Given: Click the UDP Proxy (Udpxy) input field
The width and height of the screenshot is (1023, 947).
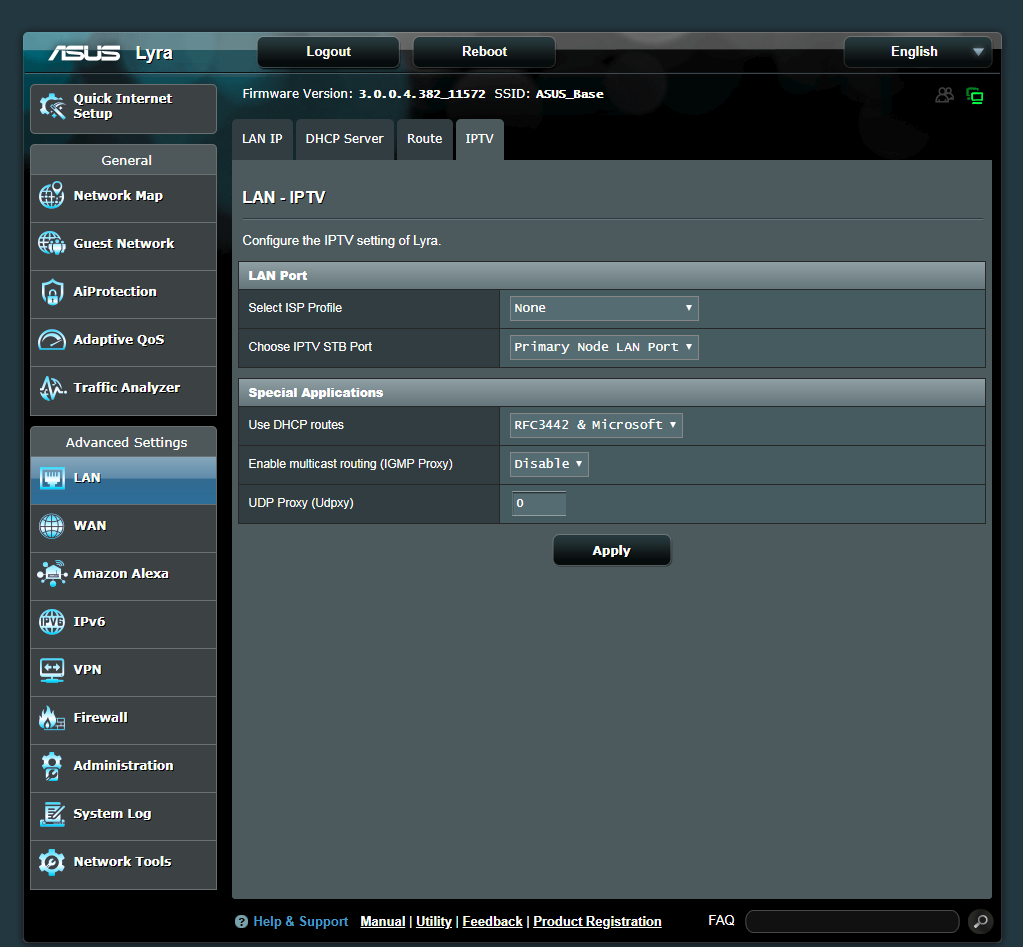Looking at the screenshot, I should 539,504.
